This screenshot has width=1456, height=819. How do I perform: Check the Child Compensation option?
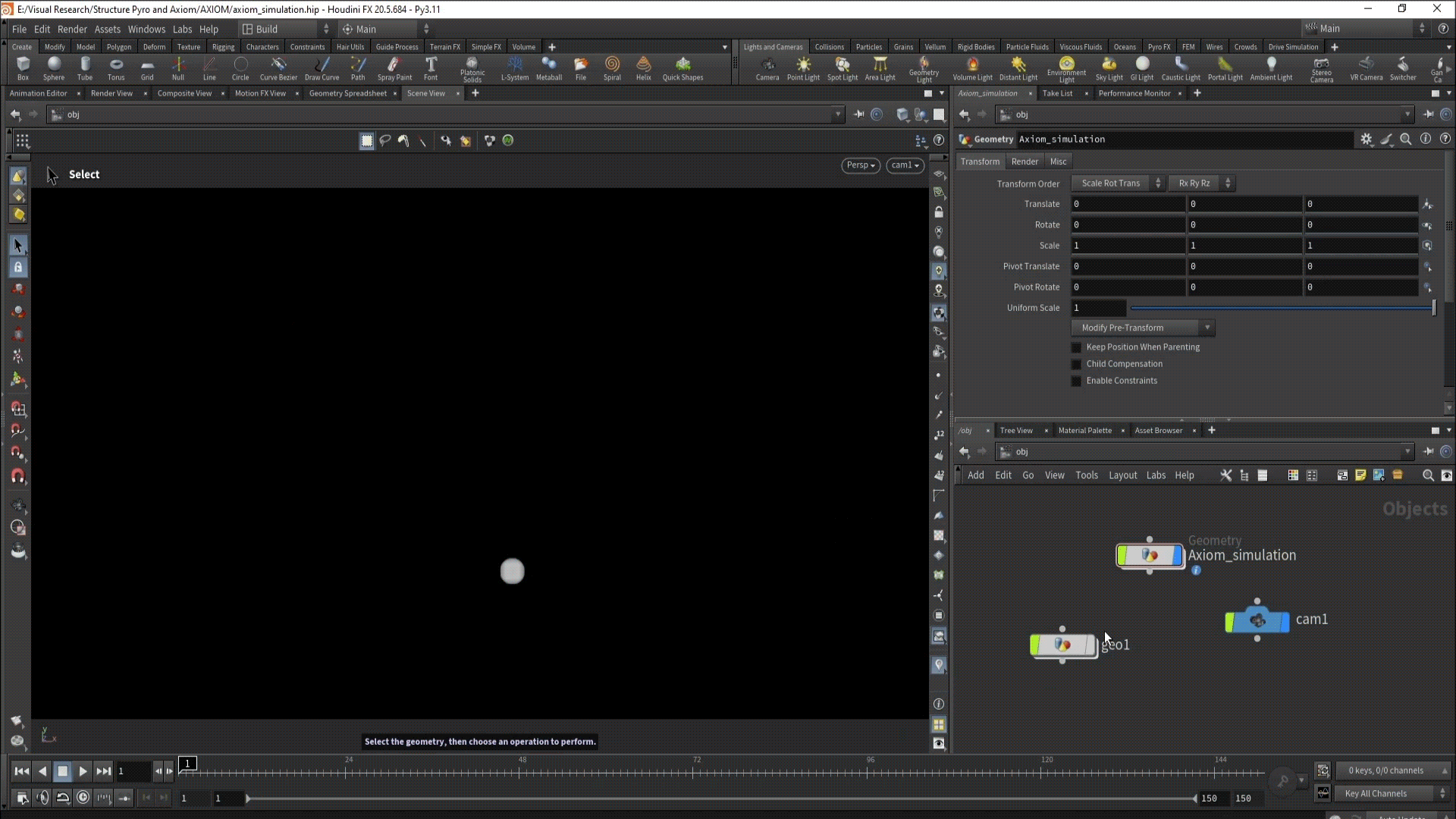(x=1076, y=364)
